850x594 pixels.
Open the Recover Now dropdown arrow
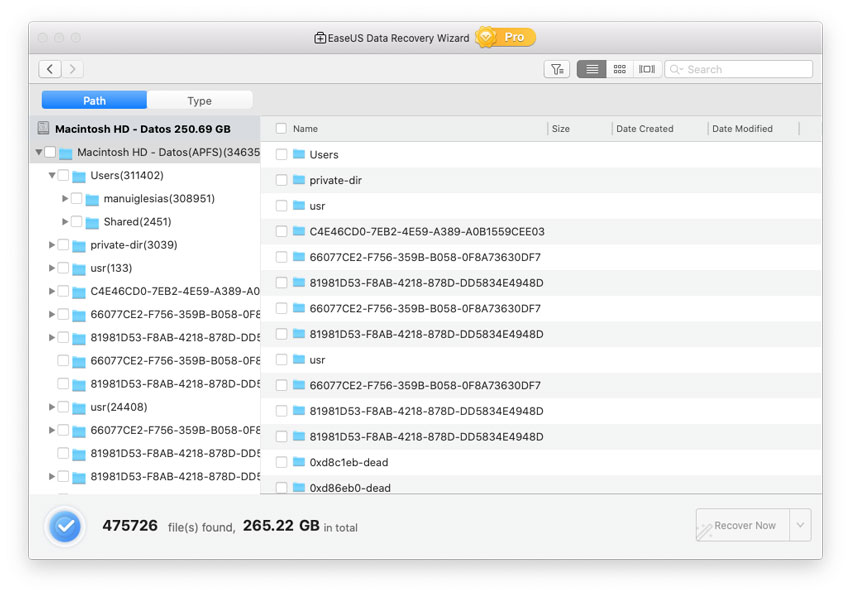pyautogui.click(x=800, y=525)
